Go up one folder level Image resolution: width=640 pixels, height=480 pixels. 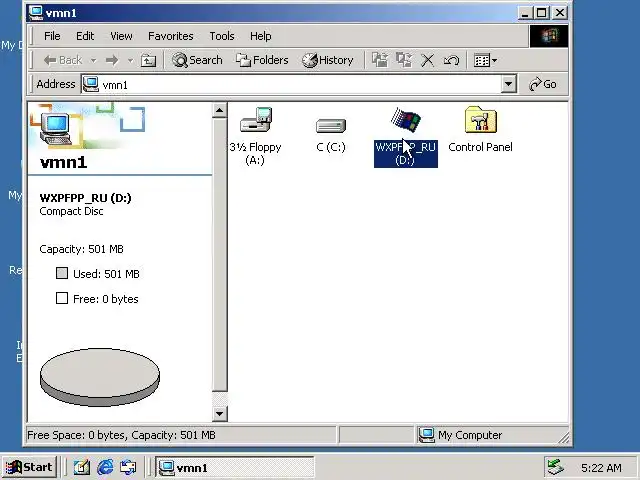click(148, 60)
